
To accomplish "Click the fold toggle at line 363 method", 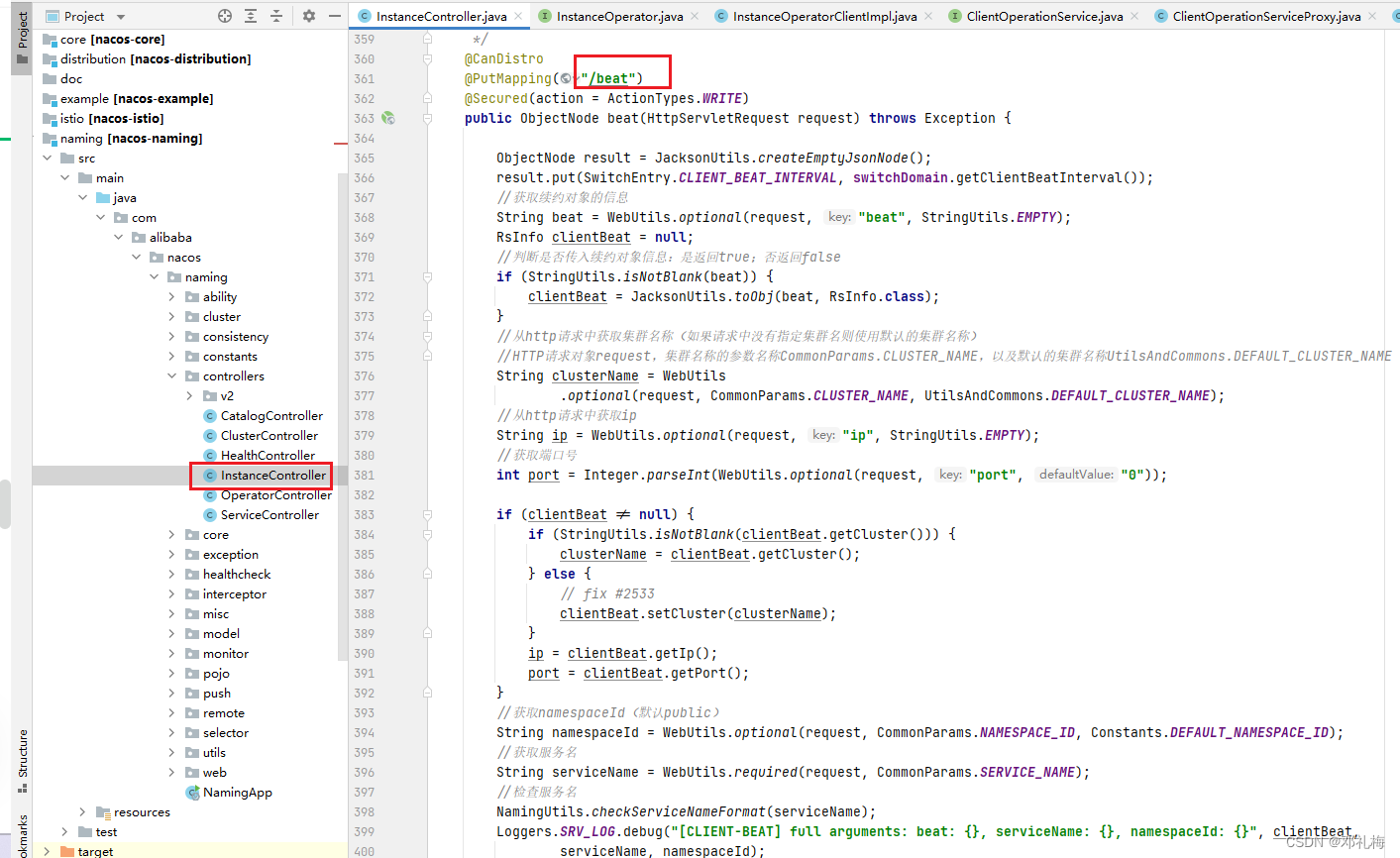I will 427,118.
